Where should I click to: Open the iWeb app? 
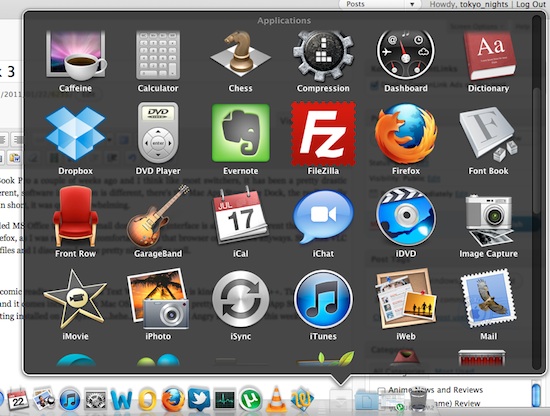coord(405,299)
